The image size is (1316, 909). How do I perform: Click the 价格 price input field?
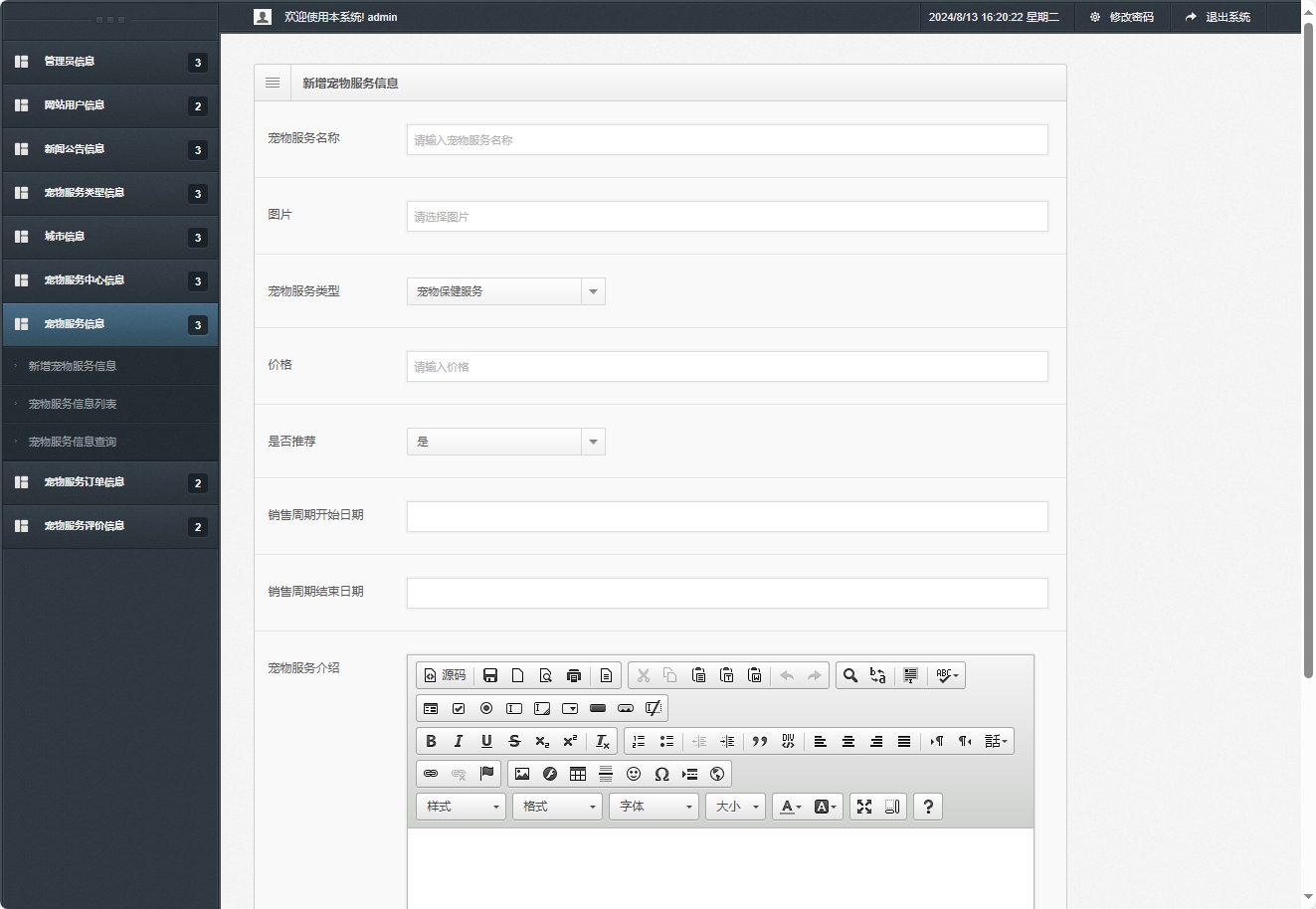[726, 366]
